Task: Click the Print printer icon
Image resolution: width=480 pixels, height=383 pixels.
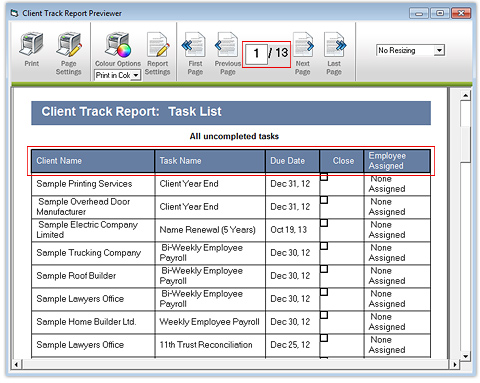Action: pos(32,44)
